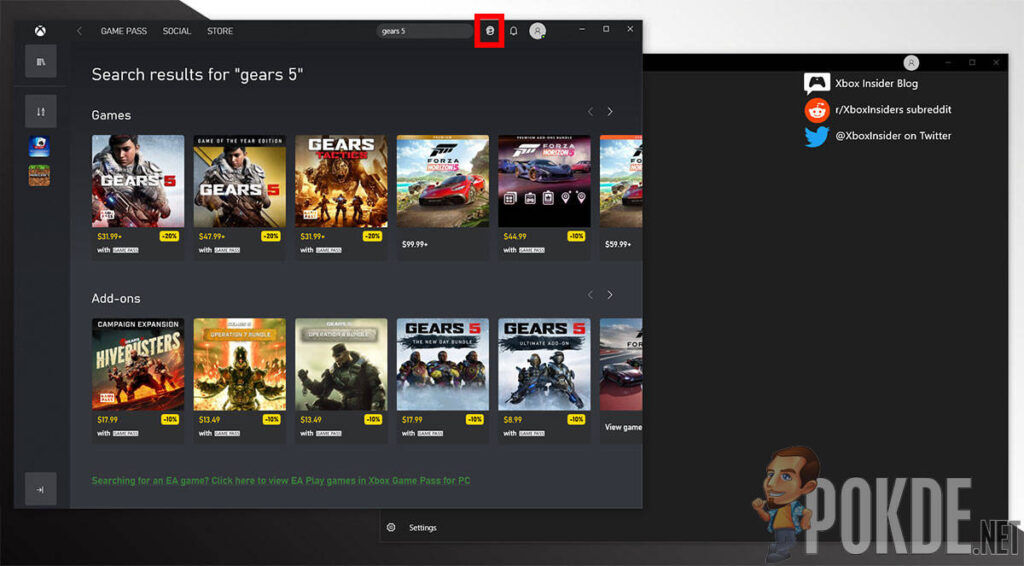The height and width of the screenshot is (566, 1024).
Task: Open r/XboxInsiders subreddit link
Action: click(x=893, y=110)
